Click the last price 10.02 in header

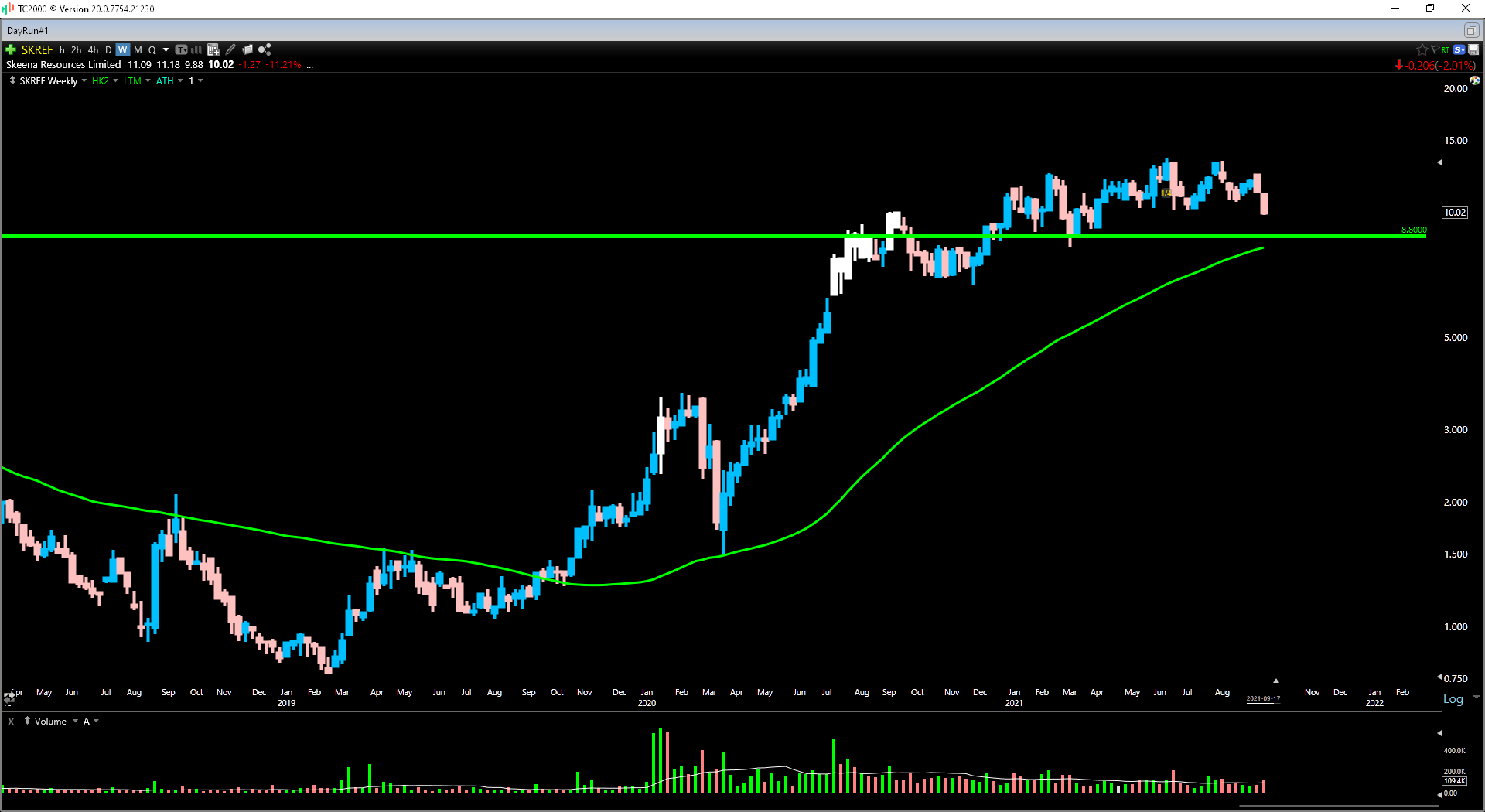220,65
